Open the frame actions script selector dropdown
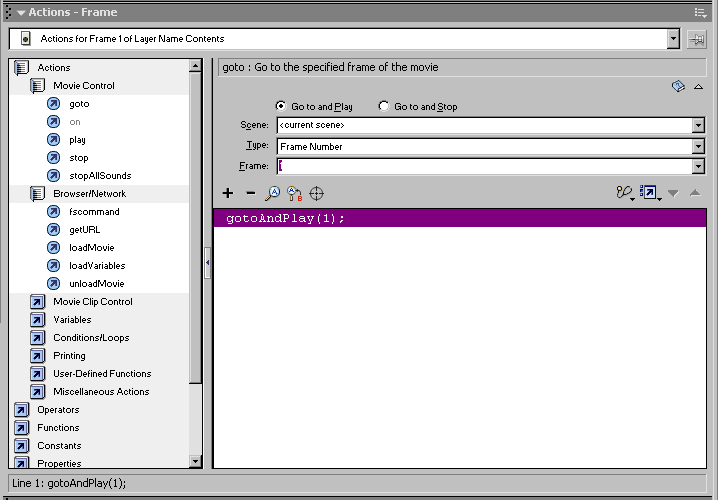Image resolution: width=718 pixels, height=500 pixels. pyautogui.click(x=673, y=39)
